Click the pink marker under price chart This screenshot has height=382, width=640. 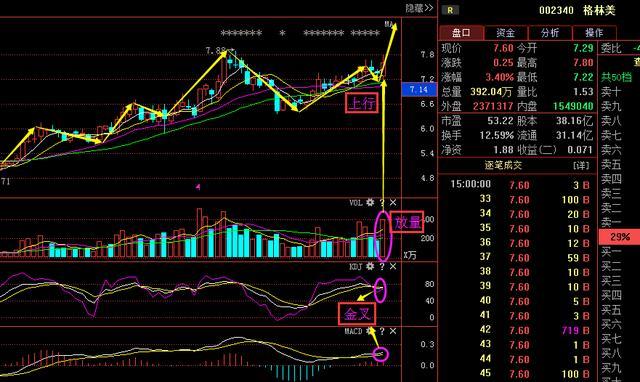(198, 187)
